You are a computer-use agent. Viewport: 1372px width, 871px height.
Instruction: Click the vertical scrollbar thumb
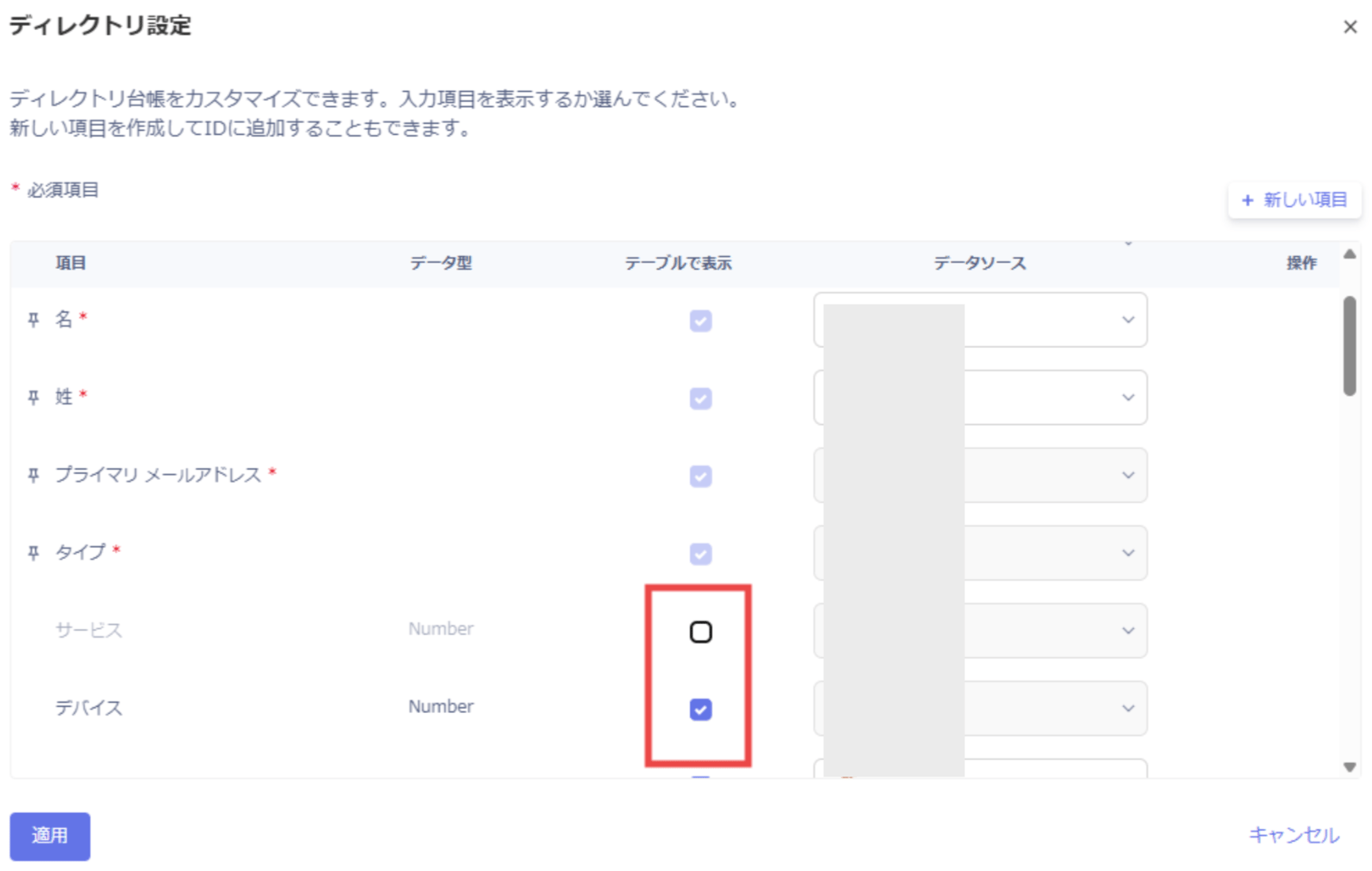(x=1350, y=346)
